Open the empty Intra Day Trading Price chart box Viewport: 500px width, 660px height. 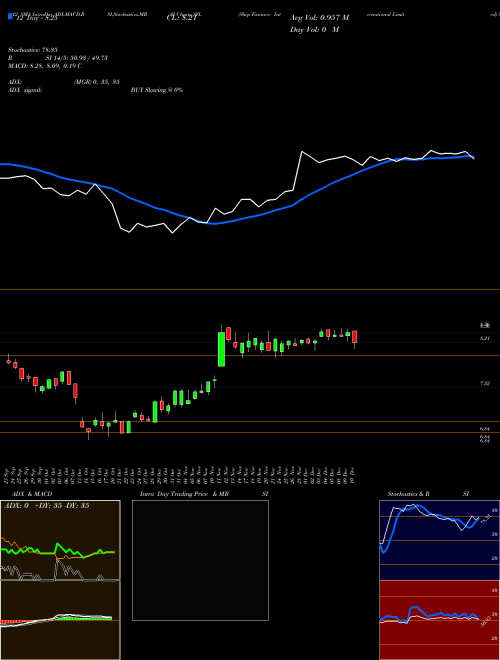(200, 560)
